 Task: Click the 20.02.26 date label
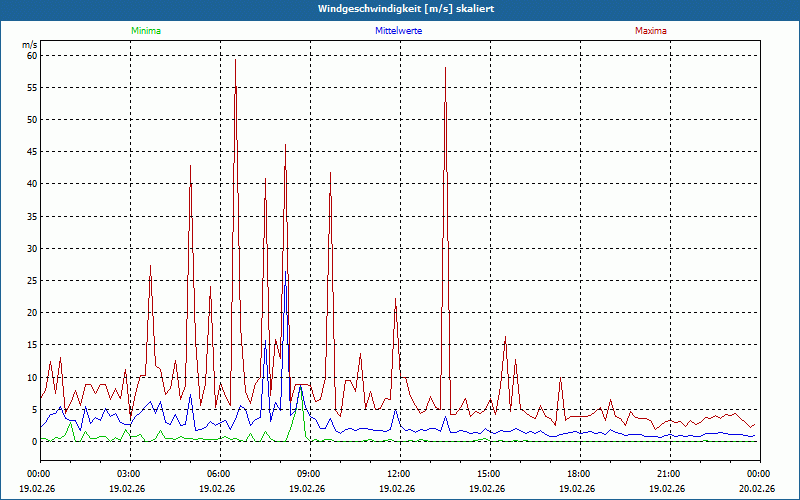[x=757, y=489]
